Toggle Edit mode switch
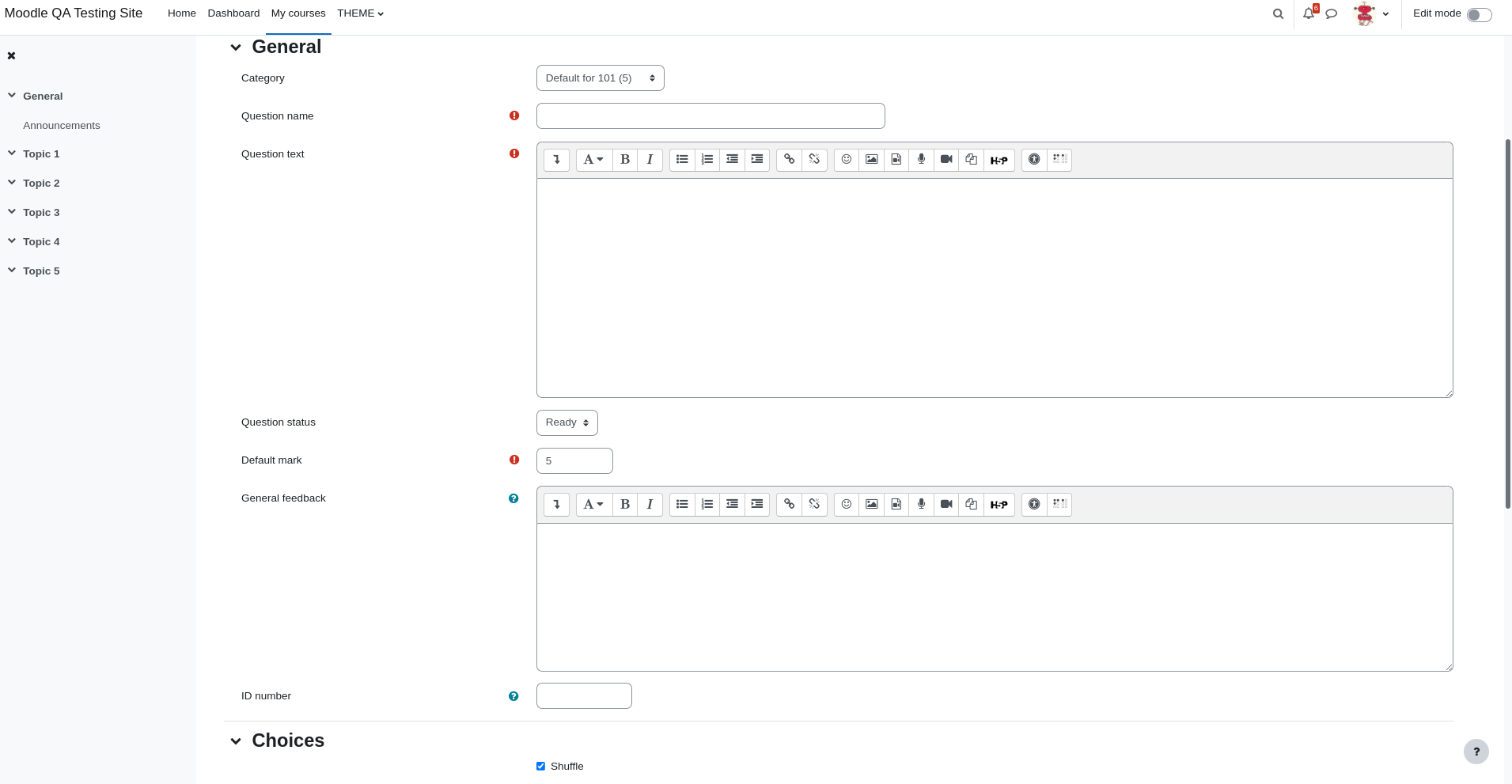This screenshot has height=784, width=1512. (1479, 14)
